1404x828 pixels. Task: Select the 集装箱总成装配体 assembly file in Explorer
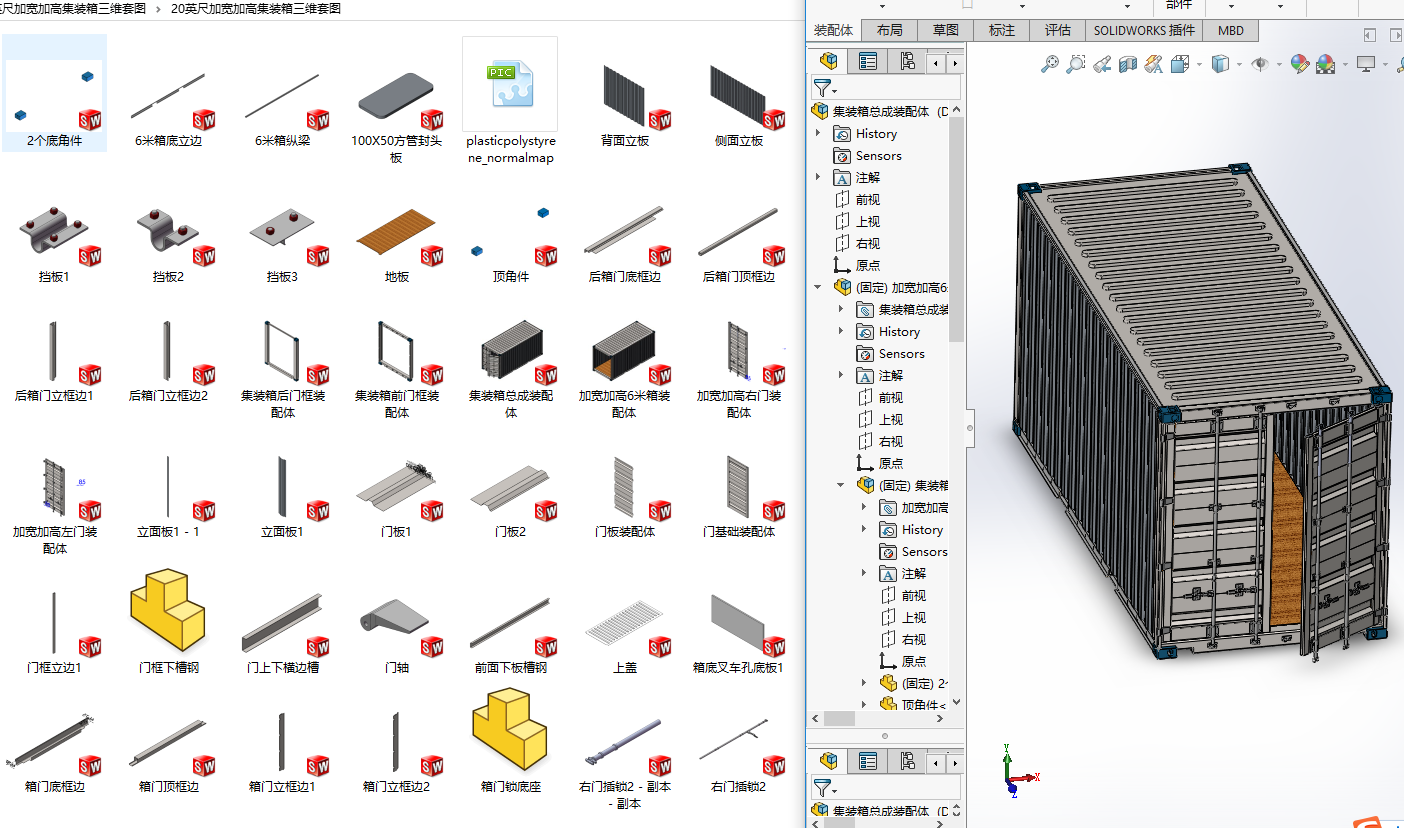(511, 367)
